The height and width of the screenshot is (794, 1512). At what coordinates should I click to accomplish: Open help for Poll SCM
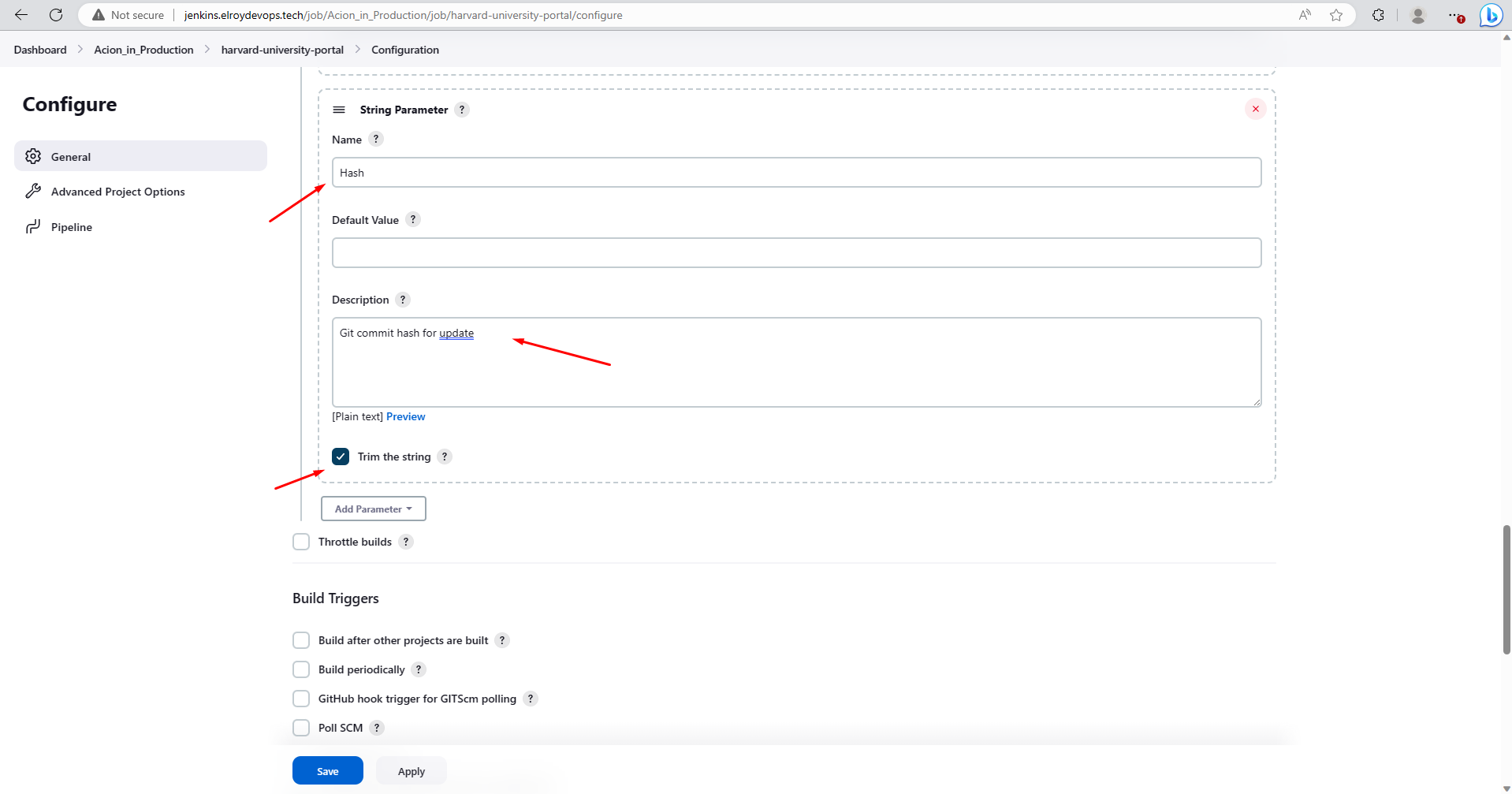point(377,728)
